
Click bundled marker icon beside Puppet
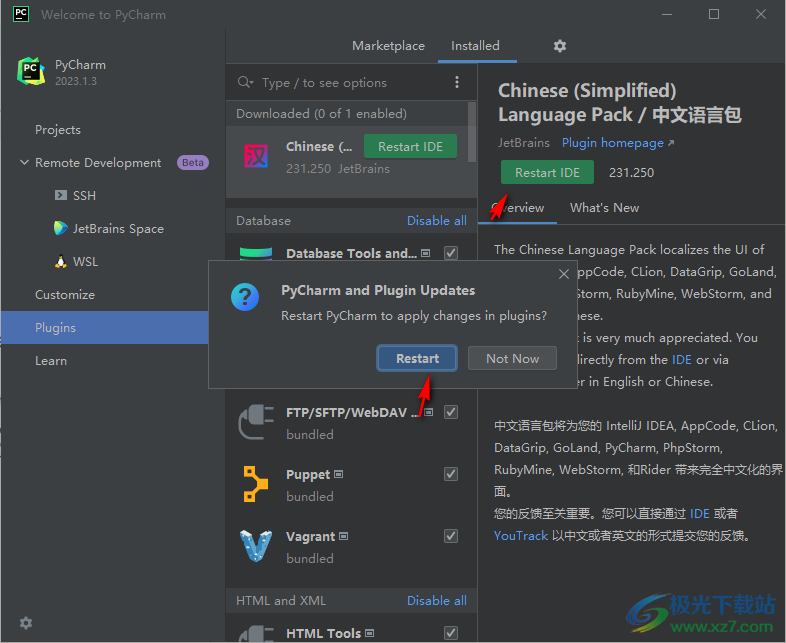tap(338, 474)
